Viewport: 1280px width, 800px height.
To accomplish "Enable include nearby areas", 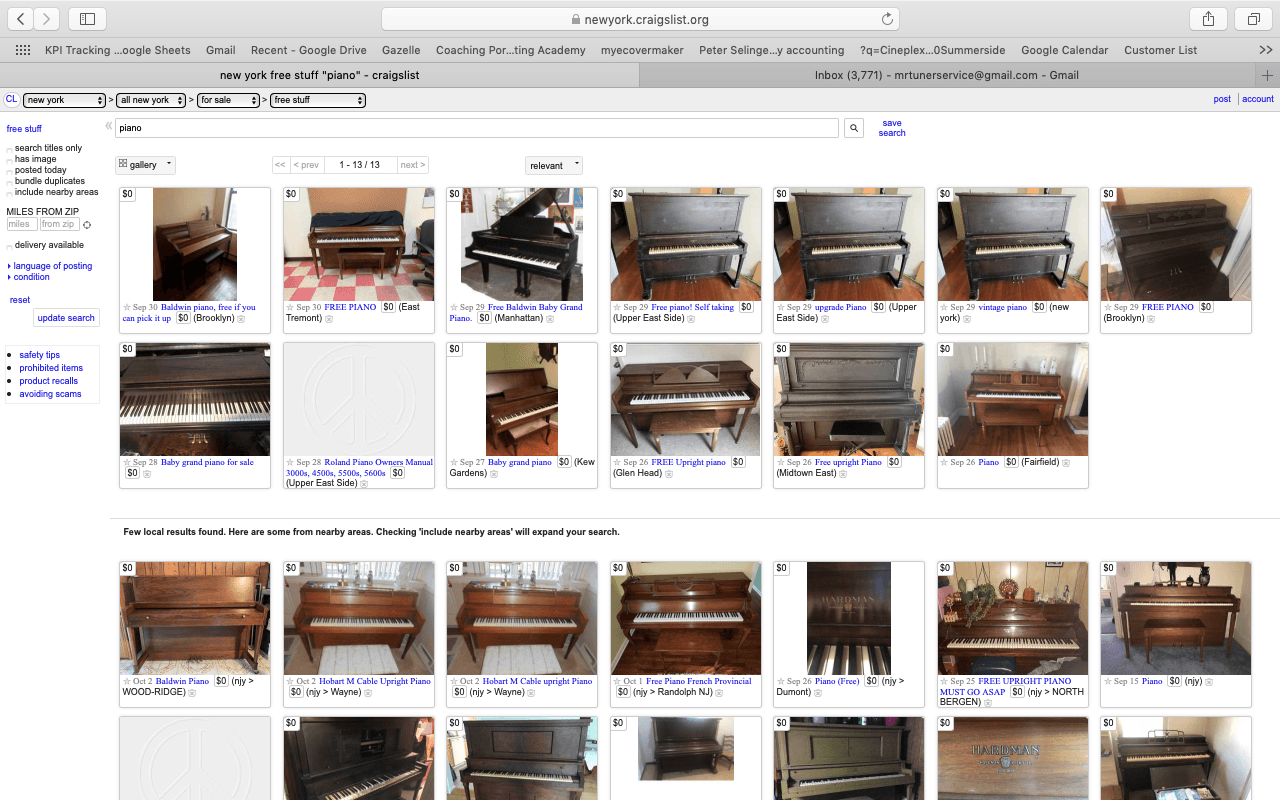I will (x=10, y=193).
